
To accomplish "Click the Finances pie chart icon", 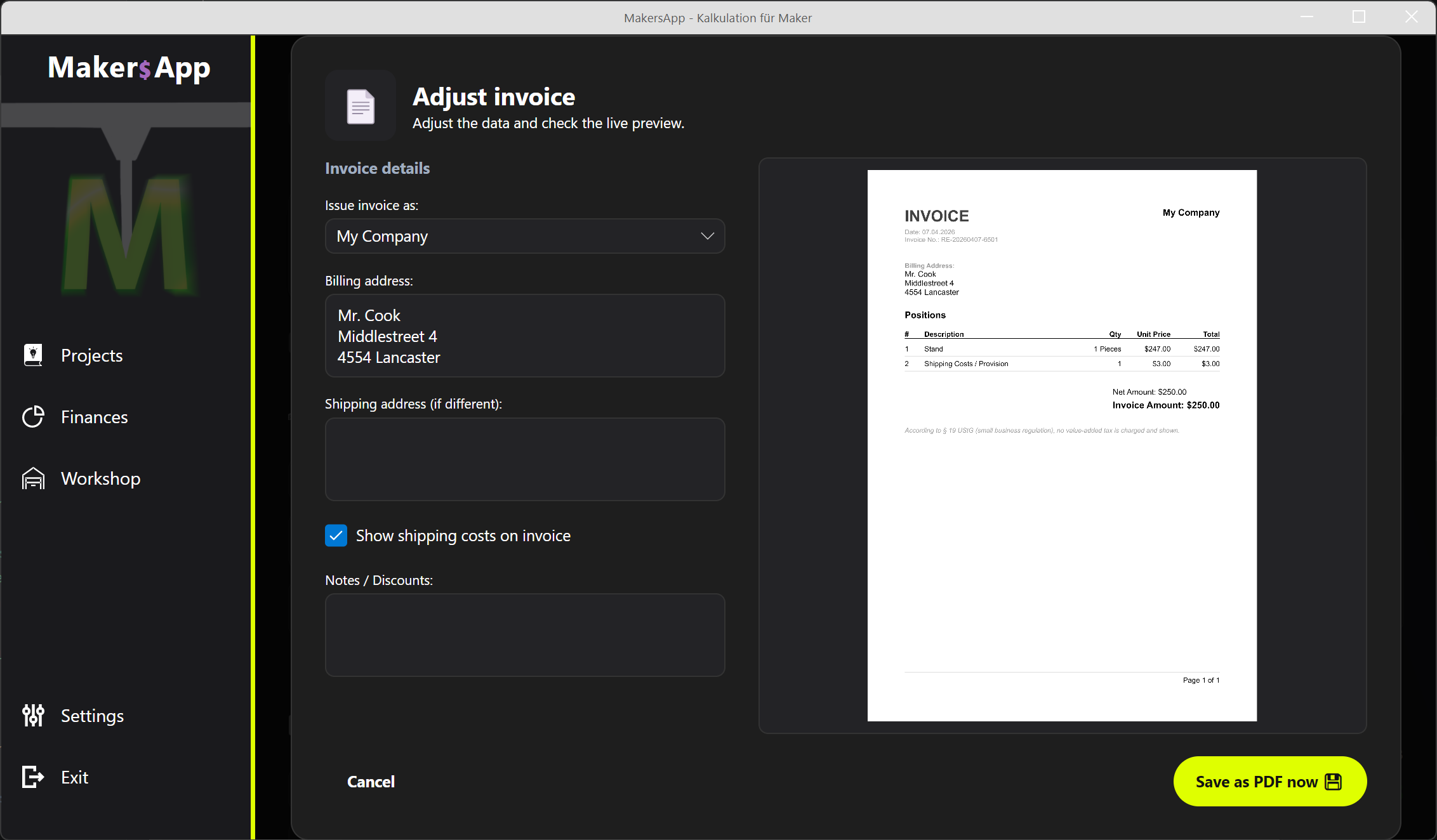I will tap(33, 417).
